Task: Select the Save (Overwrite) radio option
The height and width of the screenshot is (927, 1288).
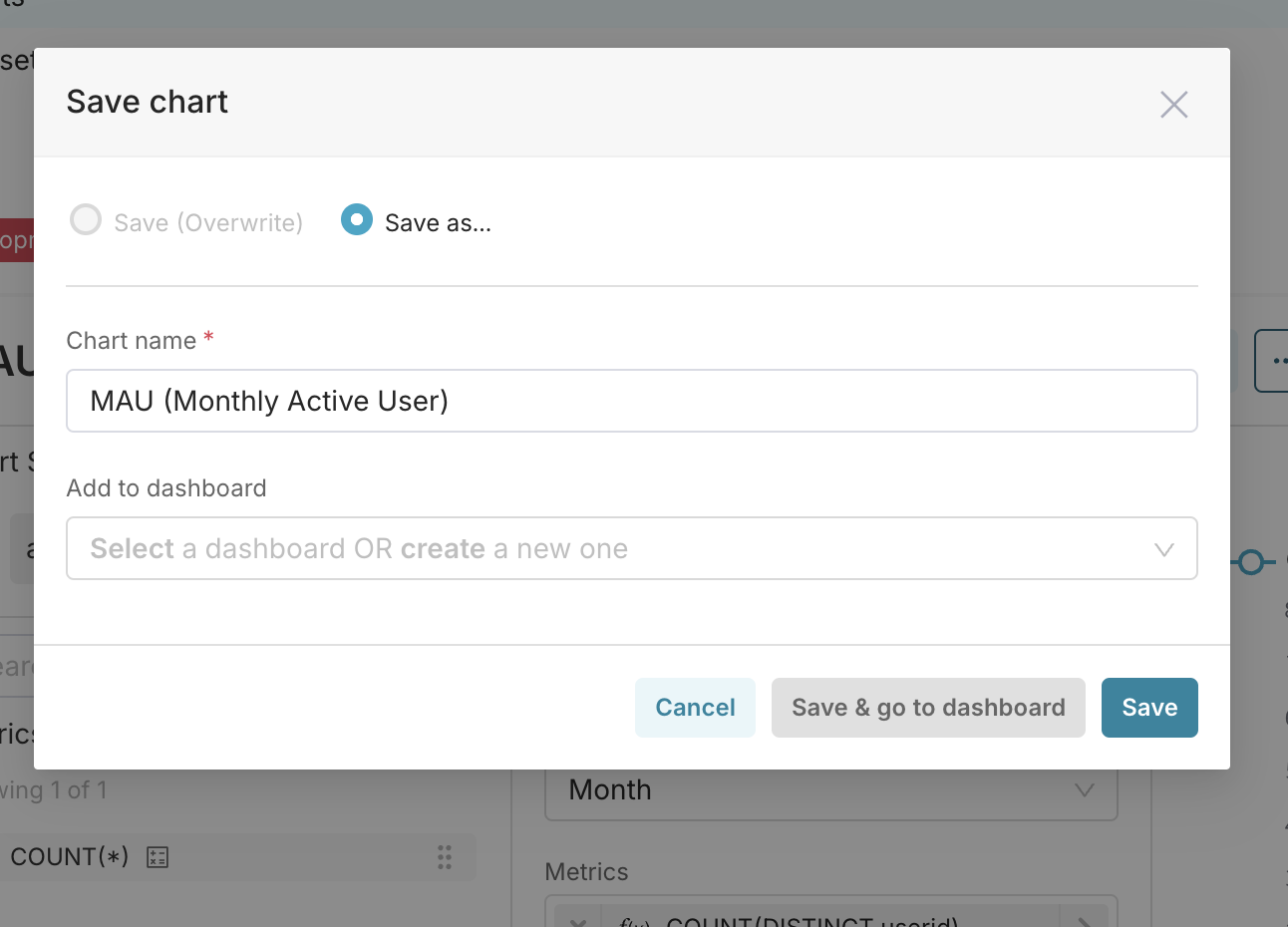Action: click(x=86, y=219)
